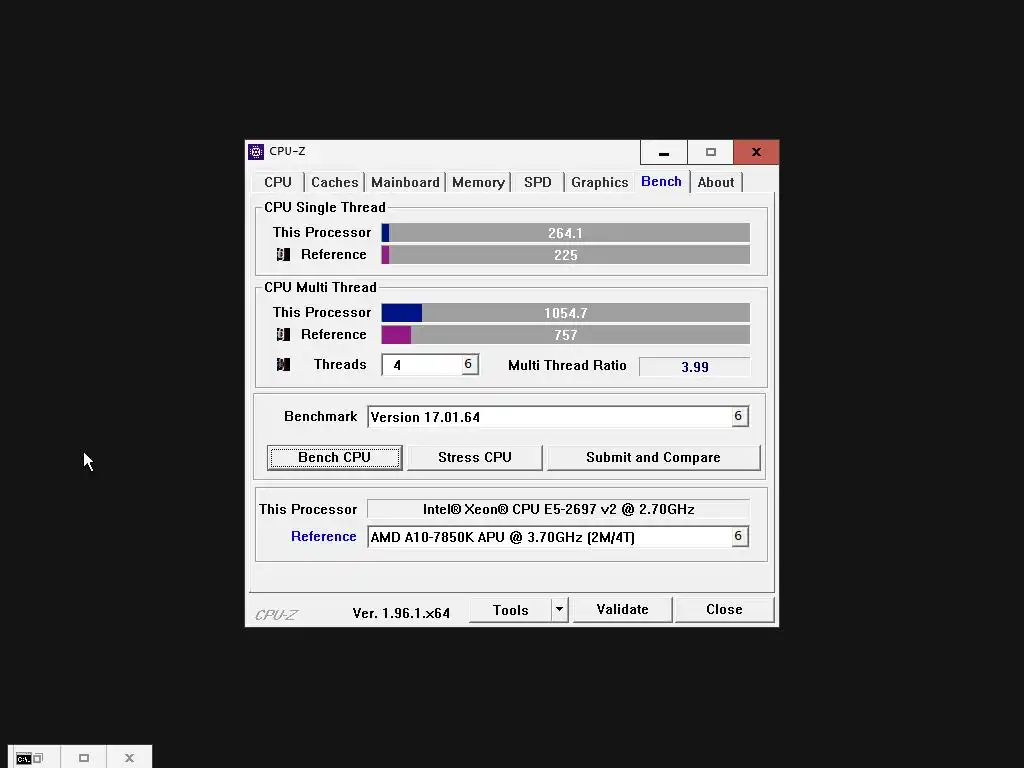Screen dimensions: 1024x768
Task: Click the Validate button
Action: coord(622,609)
